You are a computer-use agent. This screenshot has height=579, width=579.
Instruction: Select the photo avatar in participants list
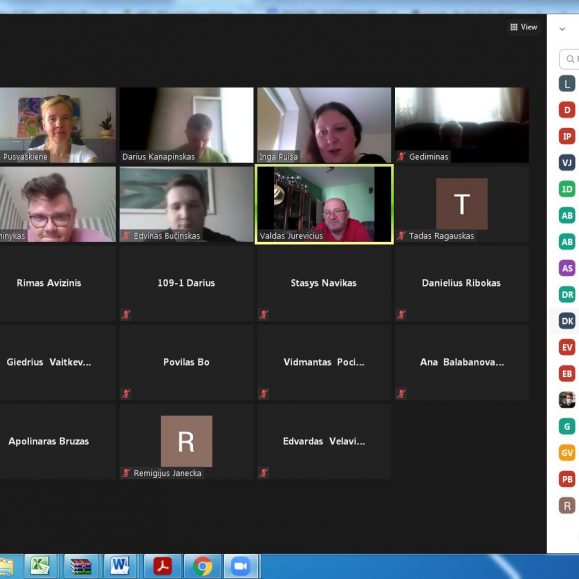pos(567,400)
